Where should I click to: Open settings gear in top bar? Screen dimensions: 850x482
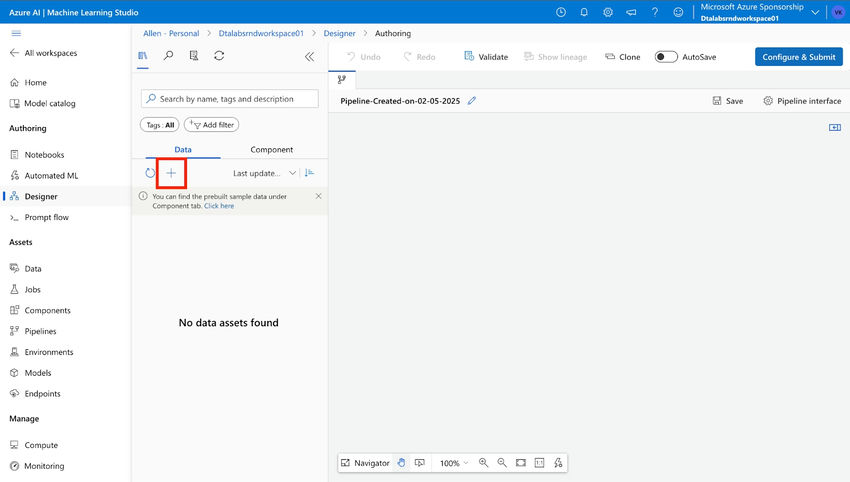[608, 12]
